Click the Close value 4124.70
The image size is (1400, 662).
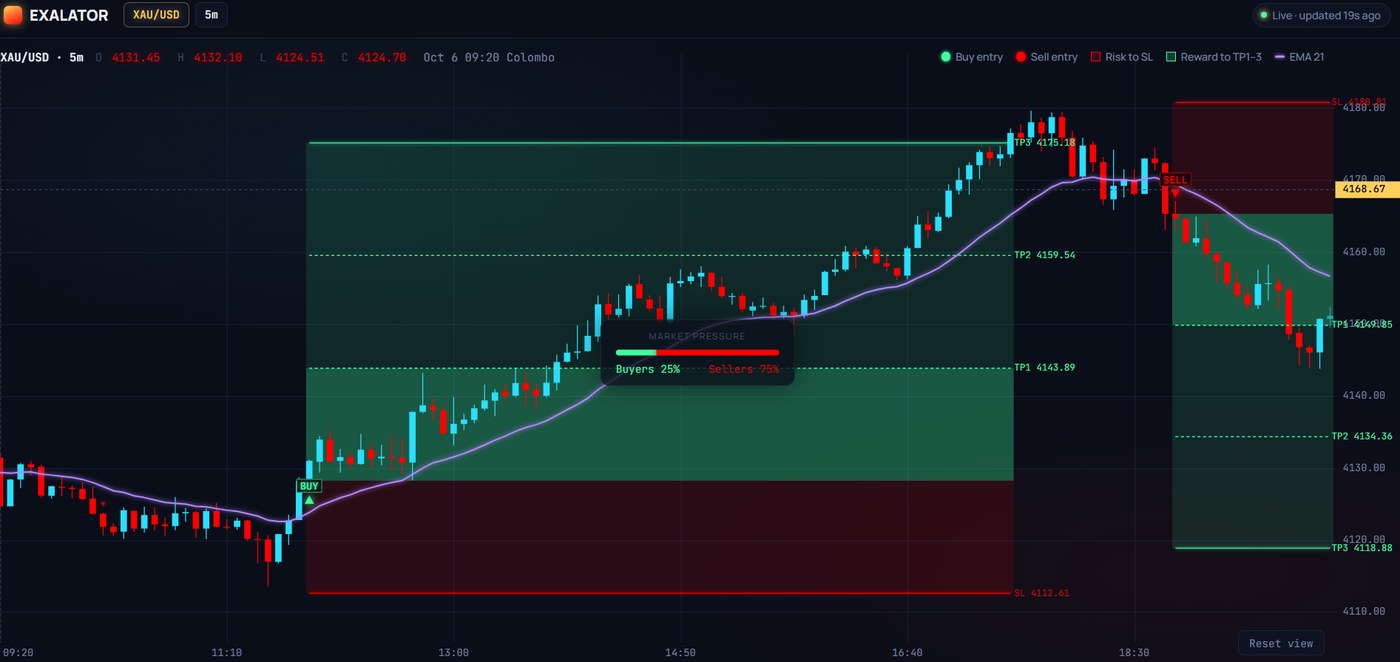click(x=381, y=58)
